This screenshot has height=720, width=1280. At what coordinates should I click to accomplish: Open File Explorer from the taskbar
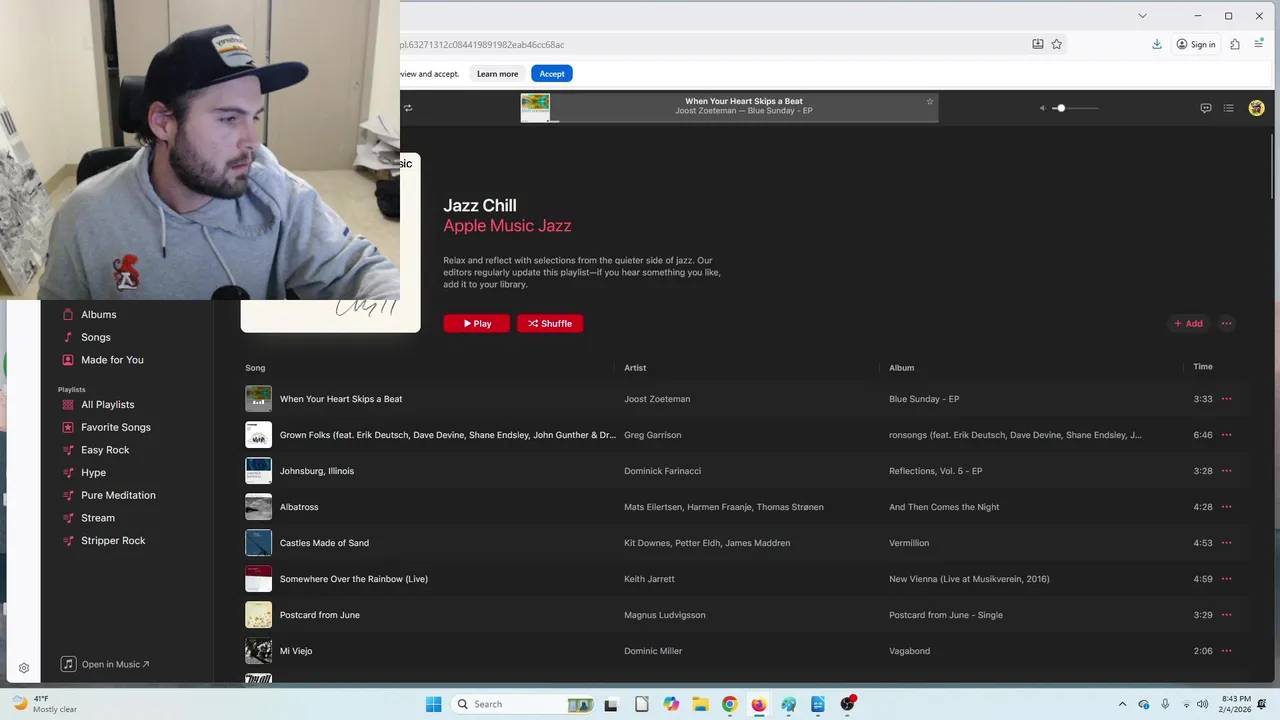700,704
